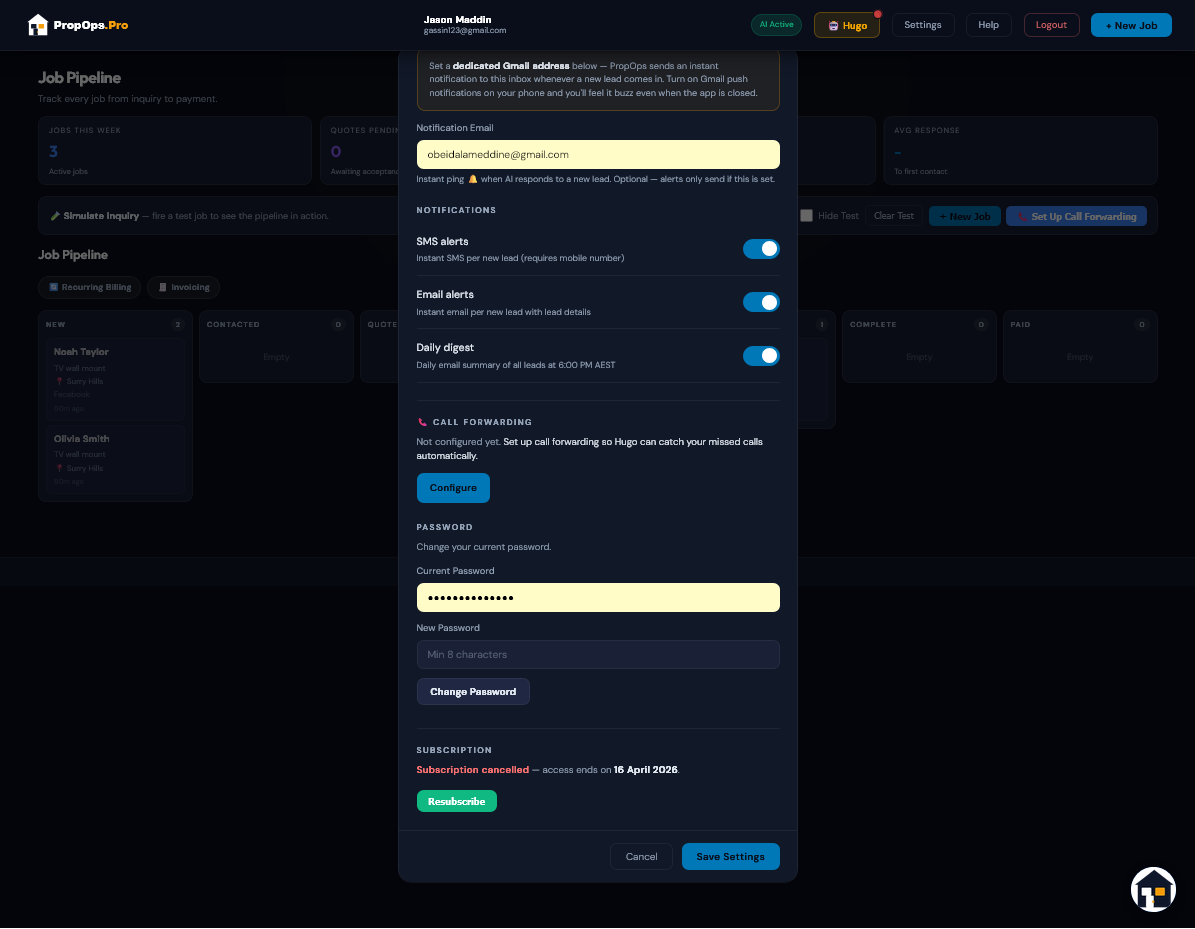Click the gassin123@gmail.com account email

tap(465, 30)
